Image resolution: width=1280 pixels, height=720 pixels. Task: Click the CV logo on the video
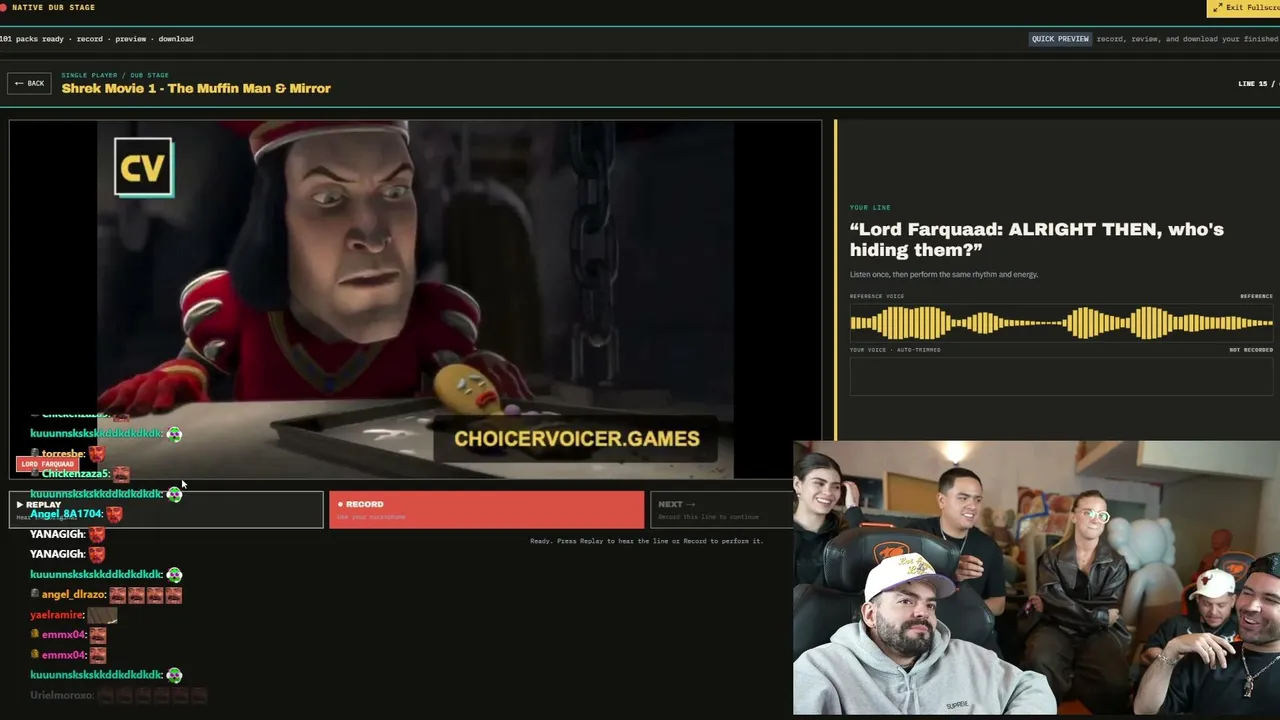tap(144, 168)
